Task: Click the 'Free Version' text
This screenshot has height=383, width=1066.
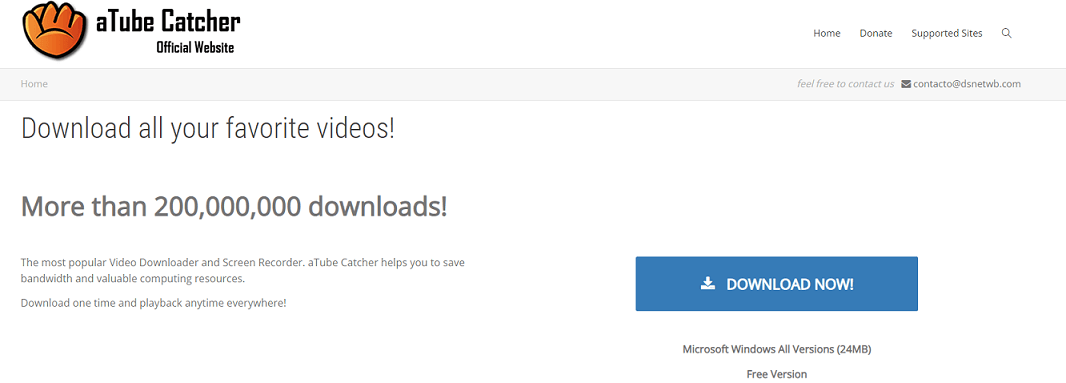Action: coord(776,374)
